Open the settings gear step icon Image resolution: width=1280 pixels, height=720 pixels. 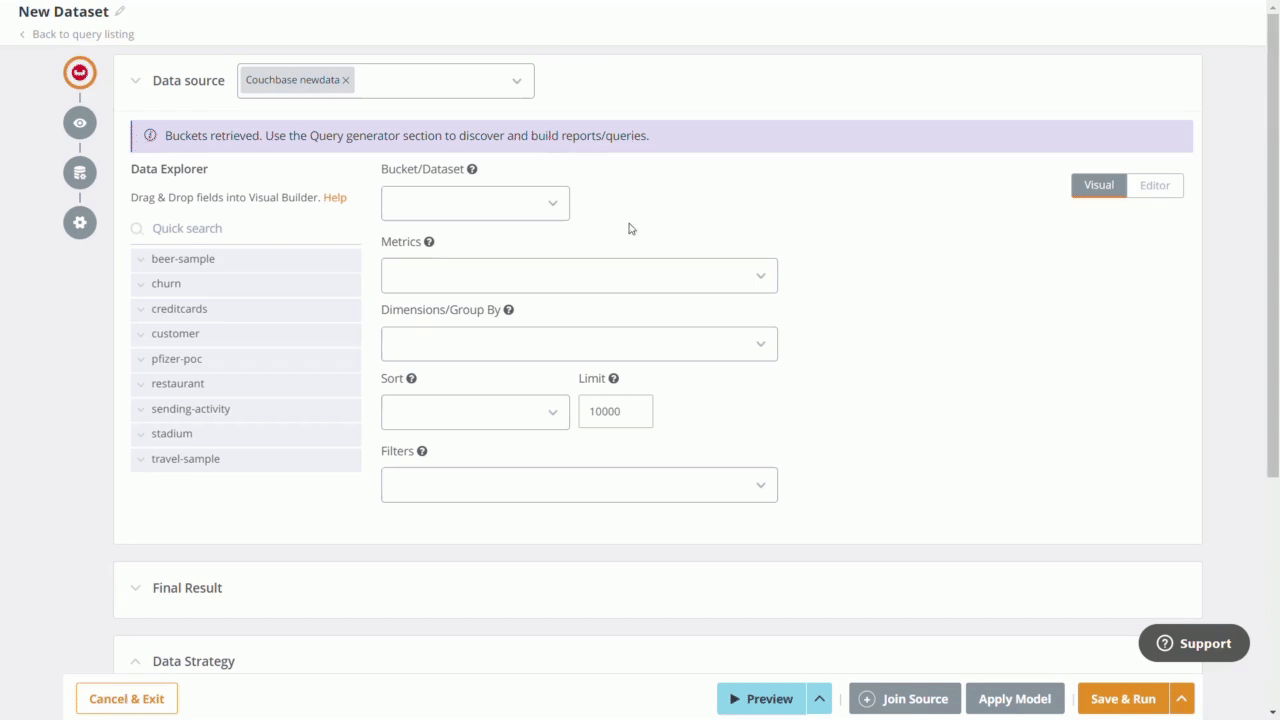[x=79, y=222]
